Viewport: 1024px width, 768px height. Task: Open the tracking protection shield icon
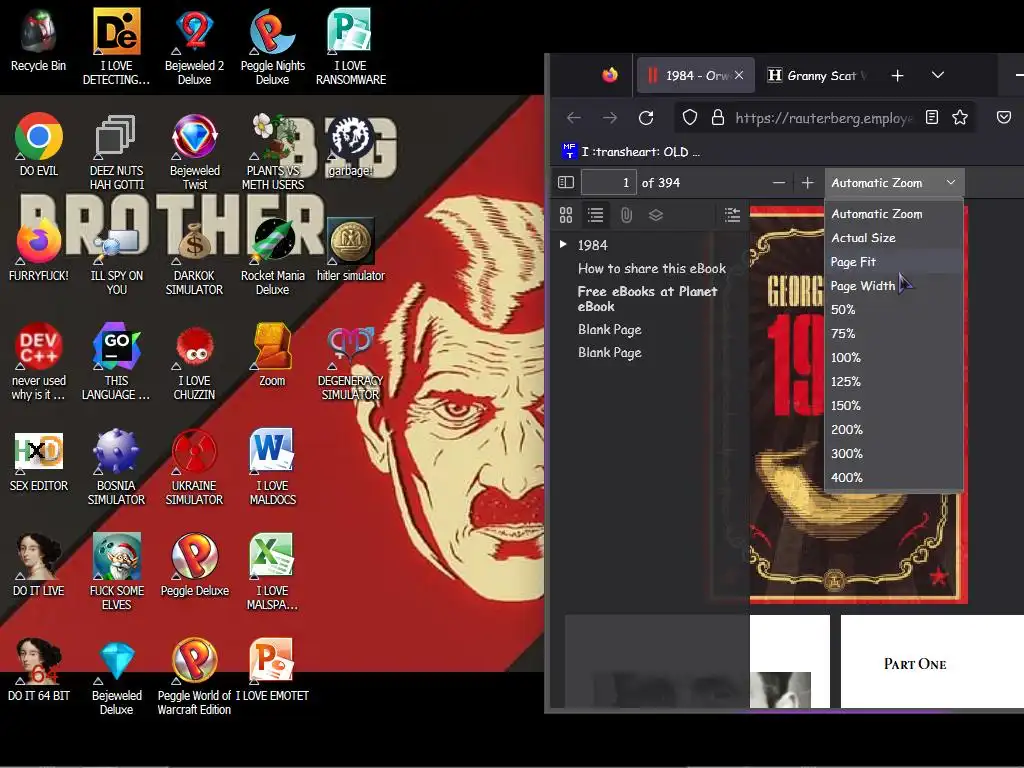tap(690, 118)
